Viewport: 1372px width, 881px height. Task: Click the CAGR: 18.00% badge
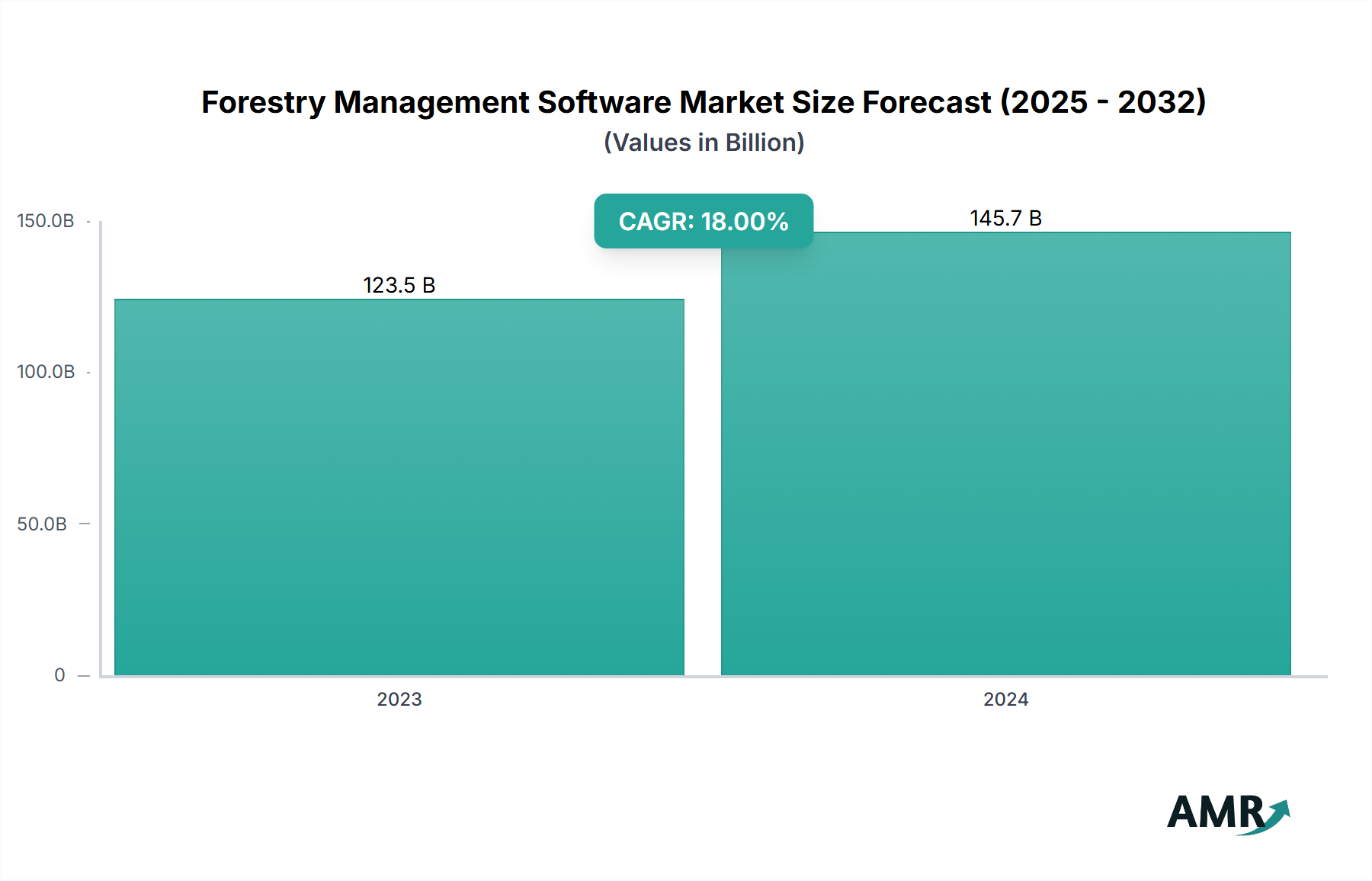[703, 221]
